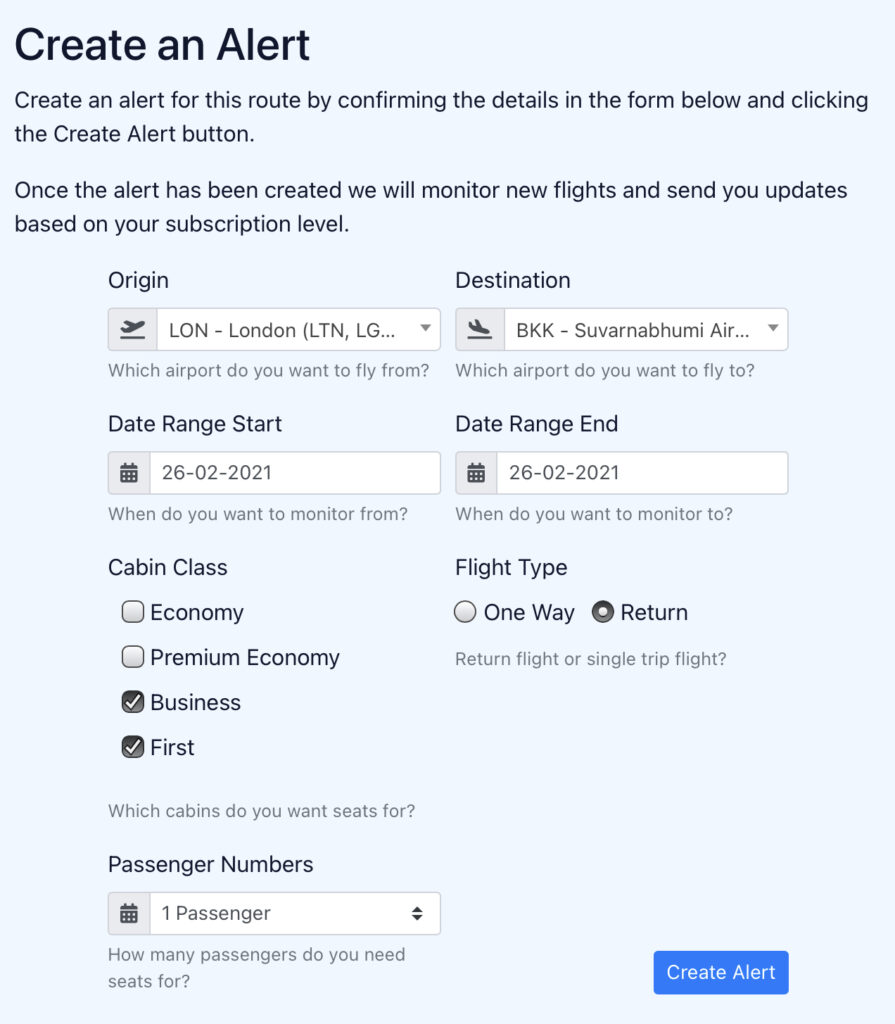Click the departing plane icon beside Origin
The image size is (895, 1024).
pos(133,329)
